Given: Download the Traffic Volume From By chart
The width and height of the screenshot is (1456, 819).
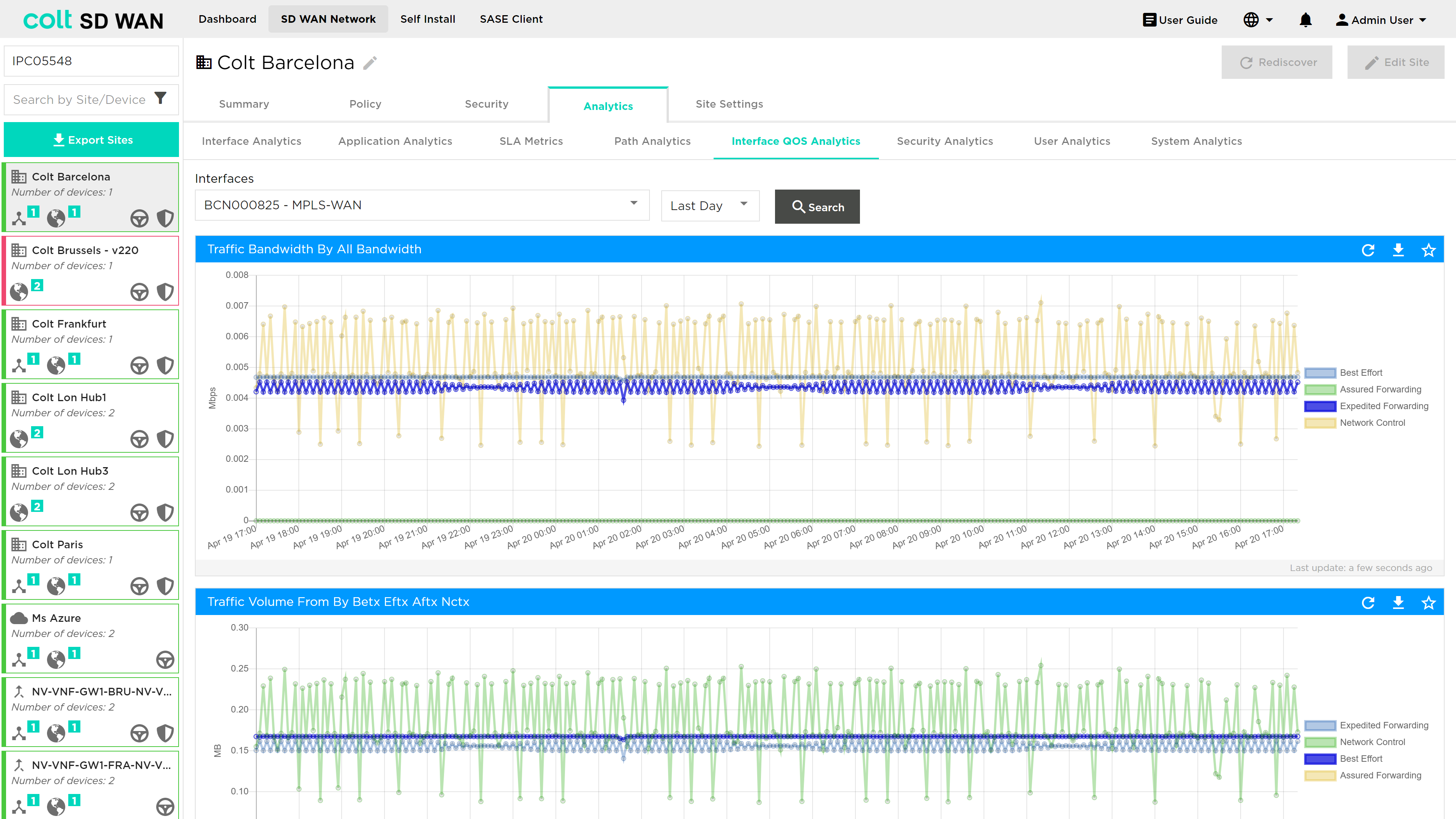Looking at the screenshot, I should pos(1398,602).
